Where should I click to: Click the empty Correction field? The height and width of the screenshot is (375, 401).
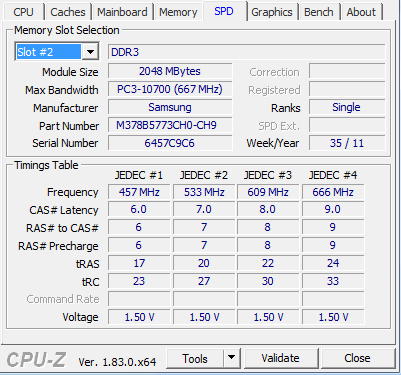click(347, 71)
